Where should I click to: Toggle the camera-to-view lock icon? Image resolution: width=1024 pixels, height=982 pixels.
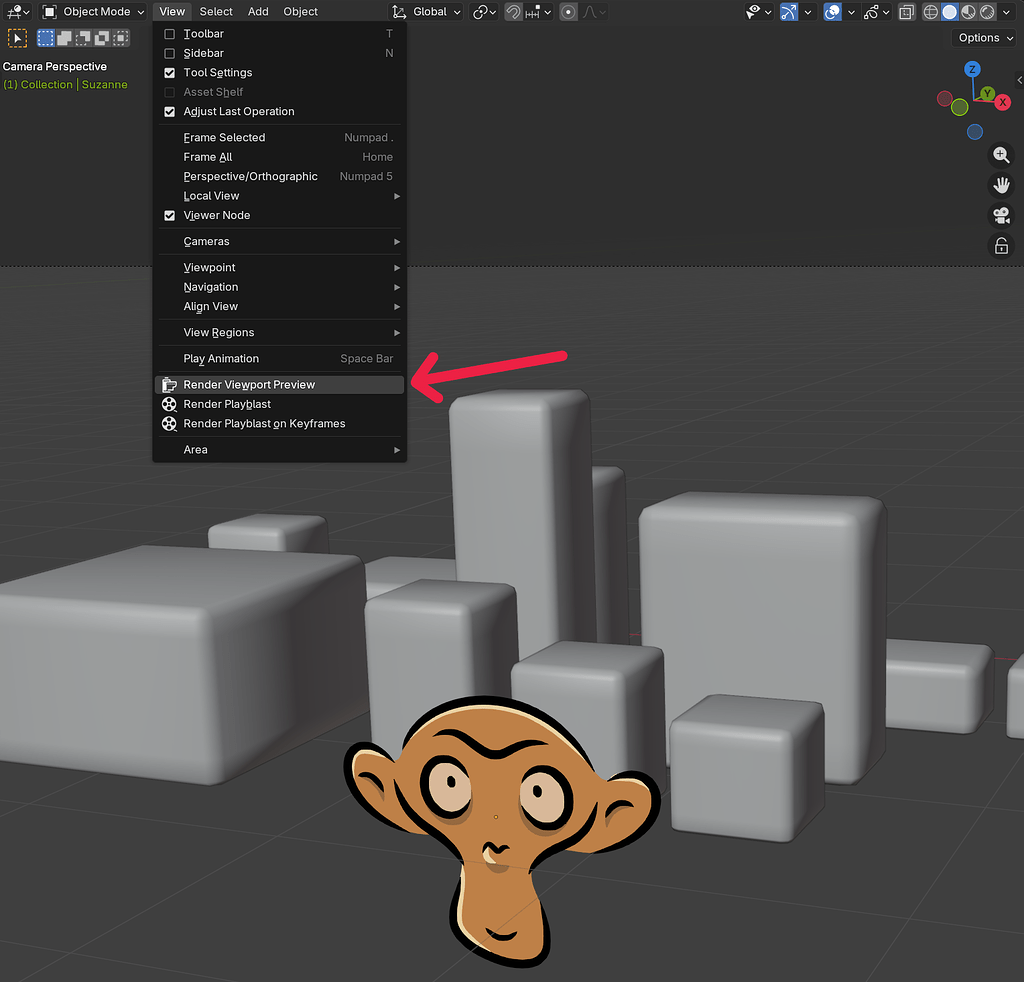click(1001, 246)
